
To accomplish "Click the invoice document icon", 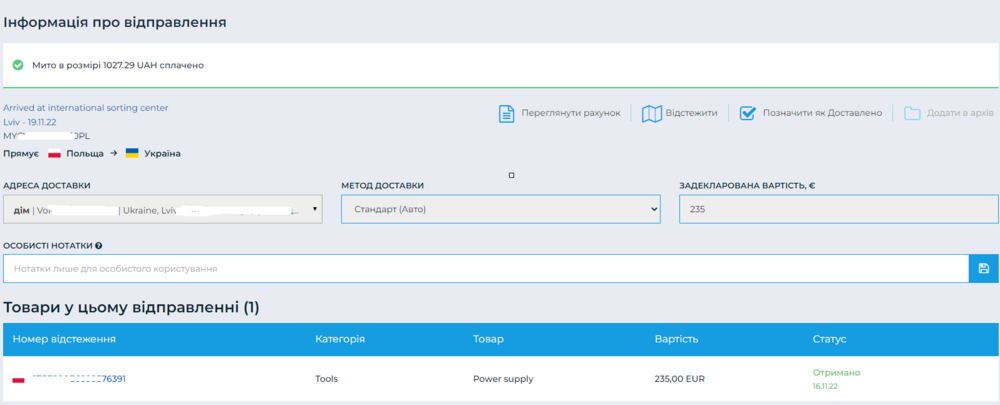I will (506, 113).
